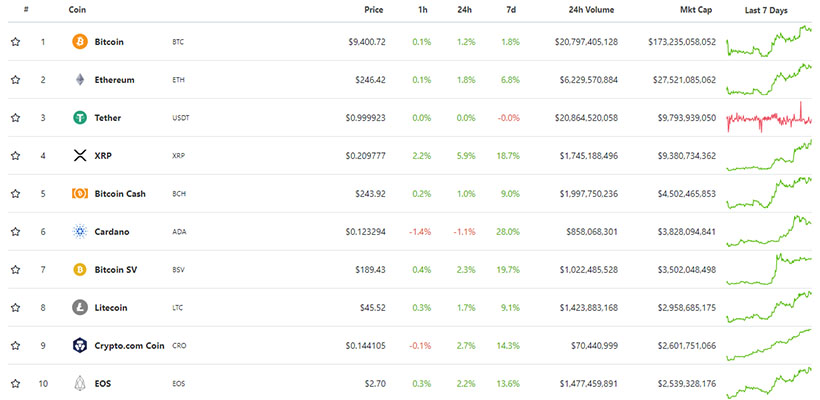Click the XRP logo icon
The width and height of the screenshot is (820, 400).
click(x=79, y=155)
